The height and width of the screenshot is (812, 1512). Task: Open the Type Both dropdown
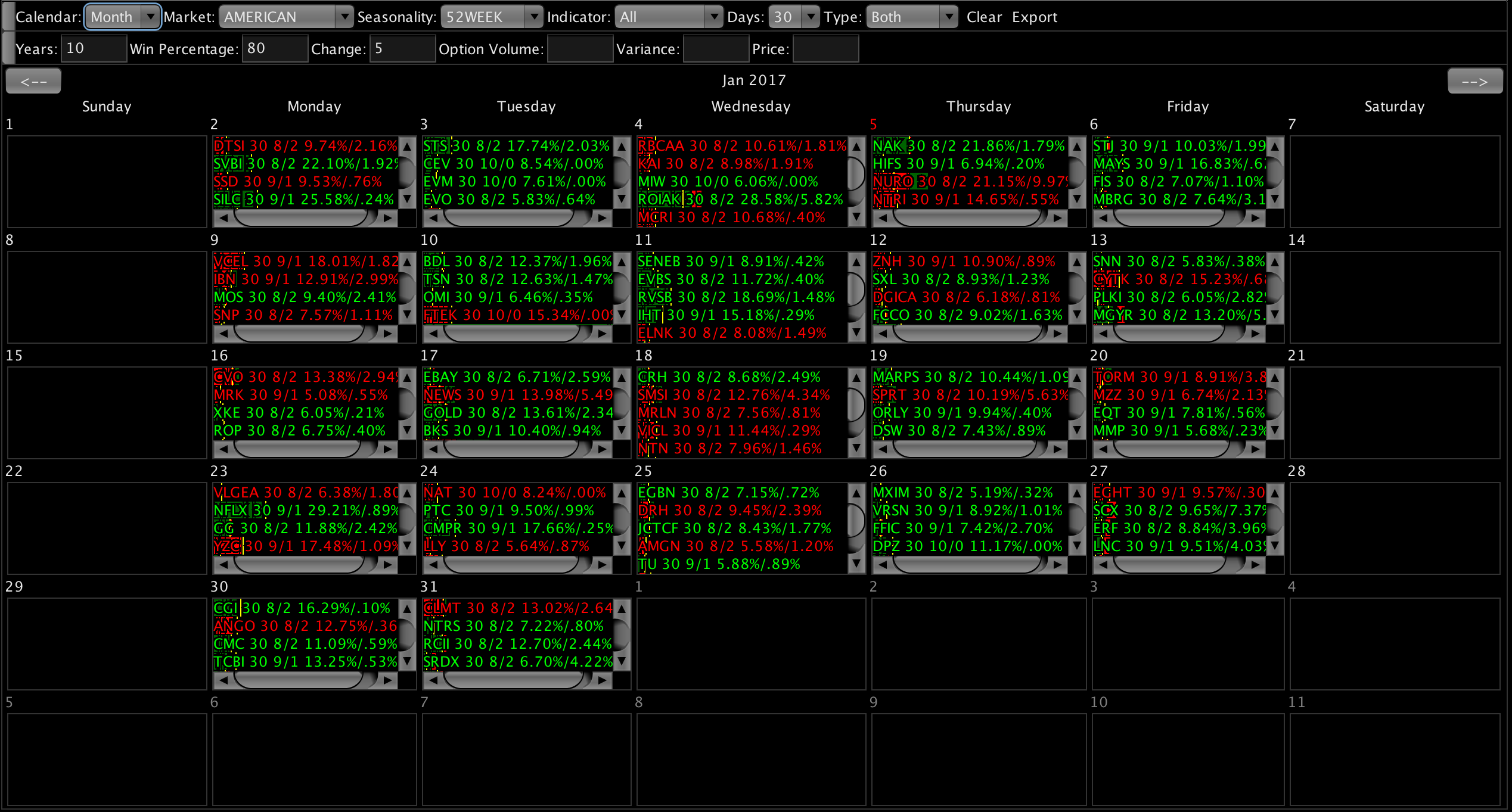coord(911,17)
